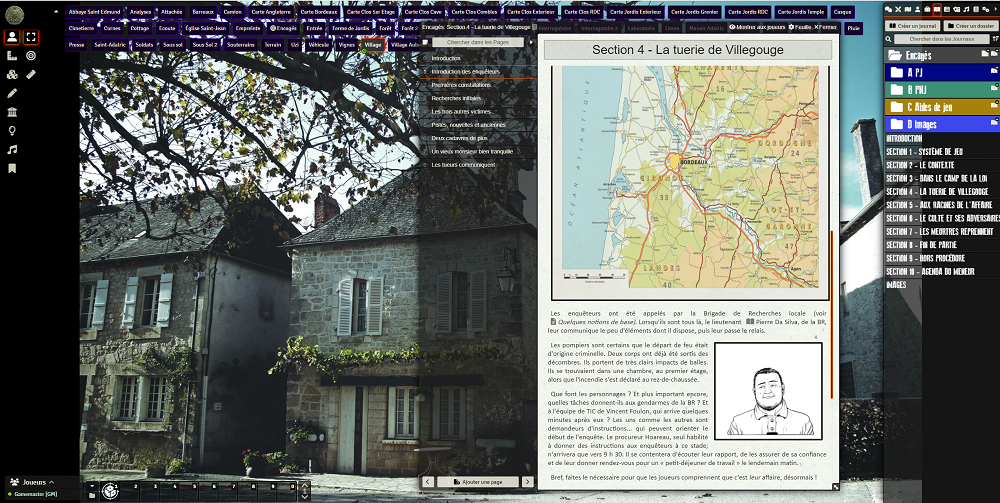Viewport: 1000px width, 503px height.
Task: Open the Journal Notes bookmark tool
Action: tap(12, 168)
